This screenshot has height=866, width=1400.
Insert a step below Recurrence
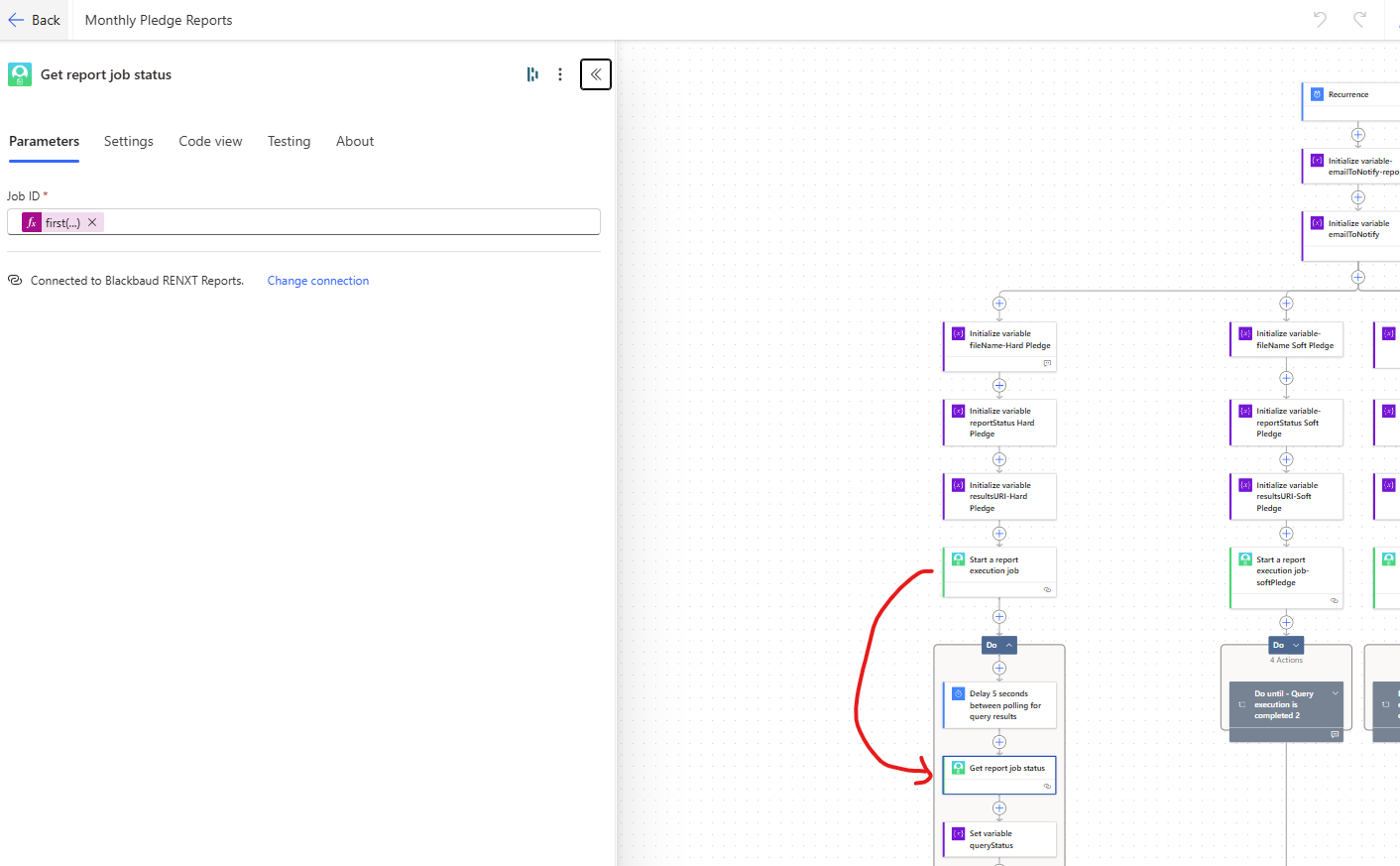(1358, 135)
